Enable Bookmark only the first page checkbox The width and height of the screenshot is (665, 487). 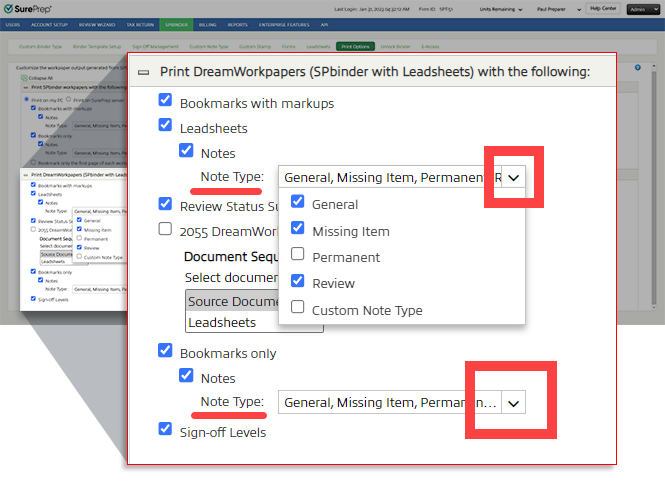[x=34, y=162]
